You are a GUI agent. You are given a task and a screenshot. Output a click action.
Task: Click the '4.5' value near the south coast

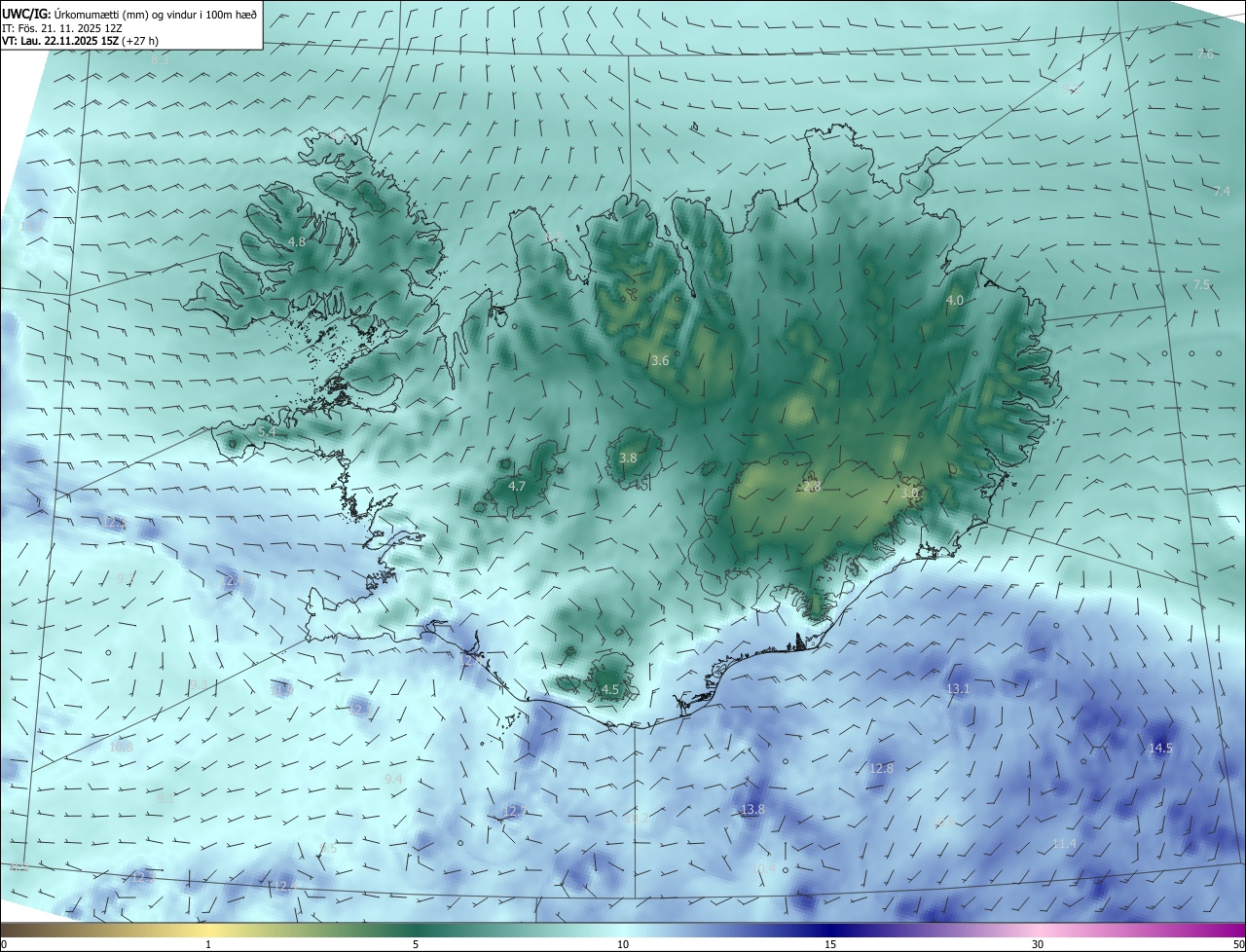coord(610,689)
